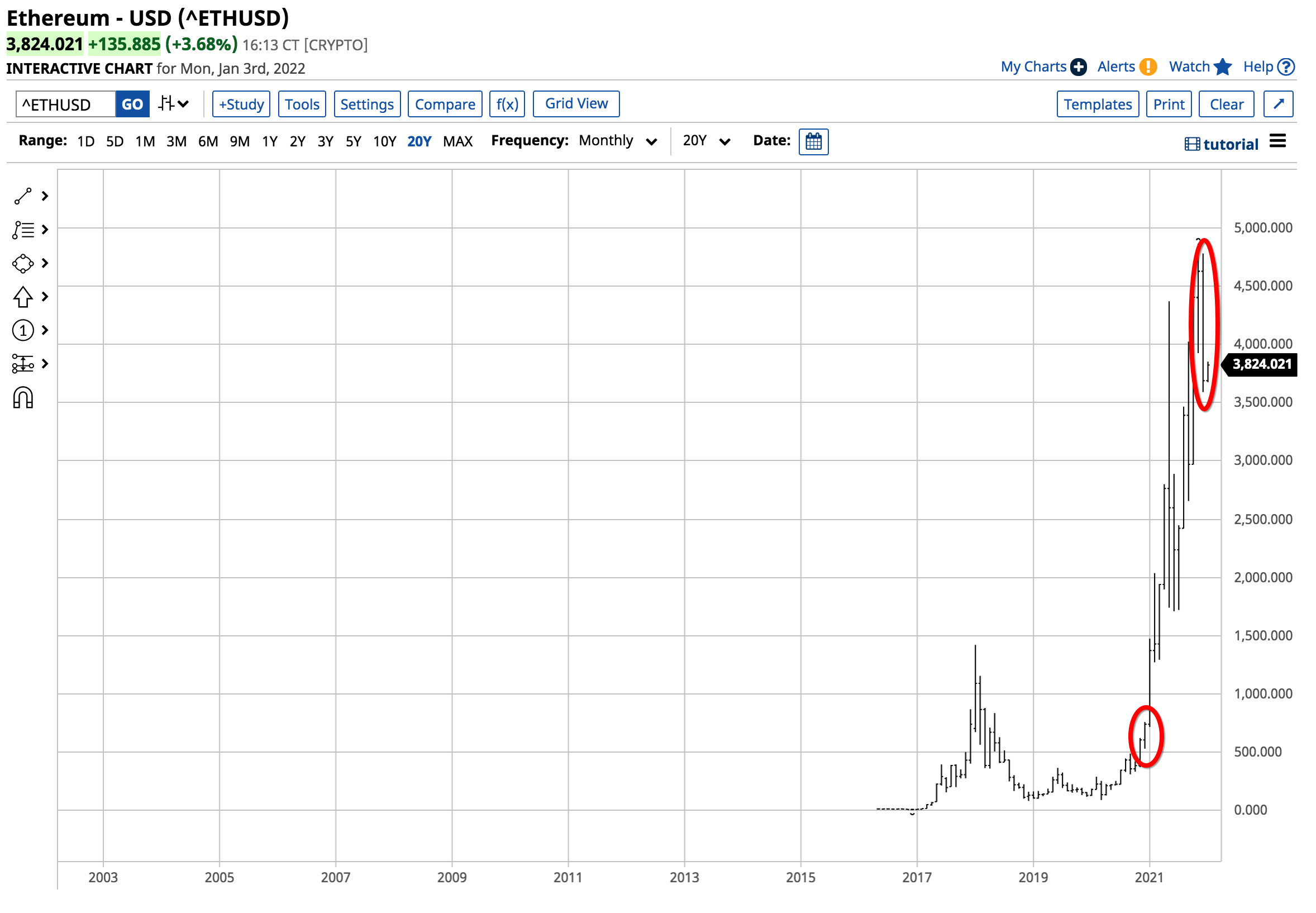Switch to Grid View

click(x=576, y=104)
